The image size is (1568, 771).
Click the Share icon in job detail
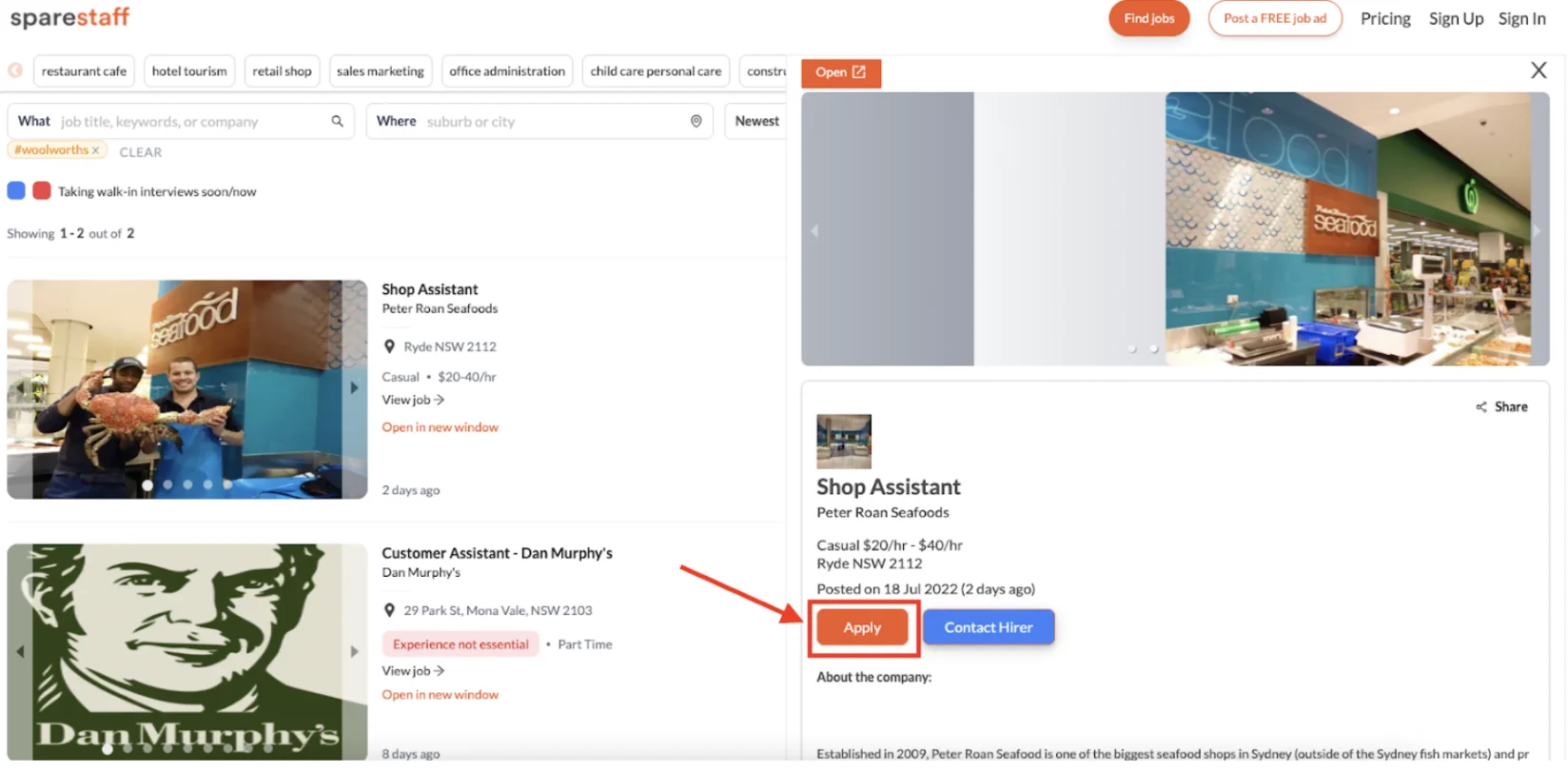pos(1481,407)
